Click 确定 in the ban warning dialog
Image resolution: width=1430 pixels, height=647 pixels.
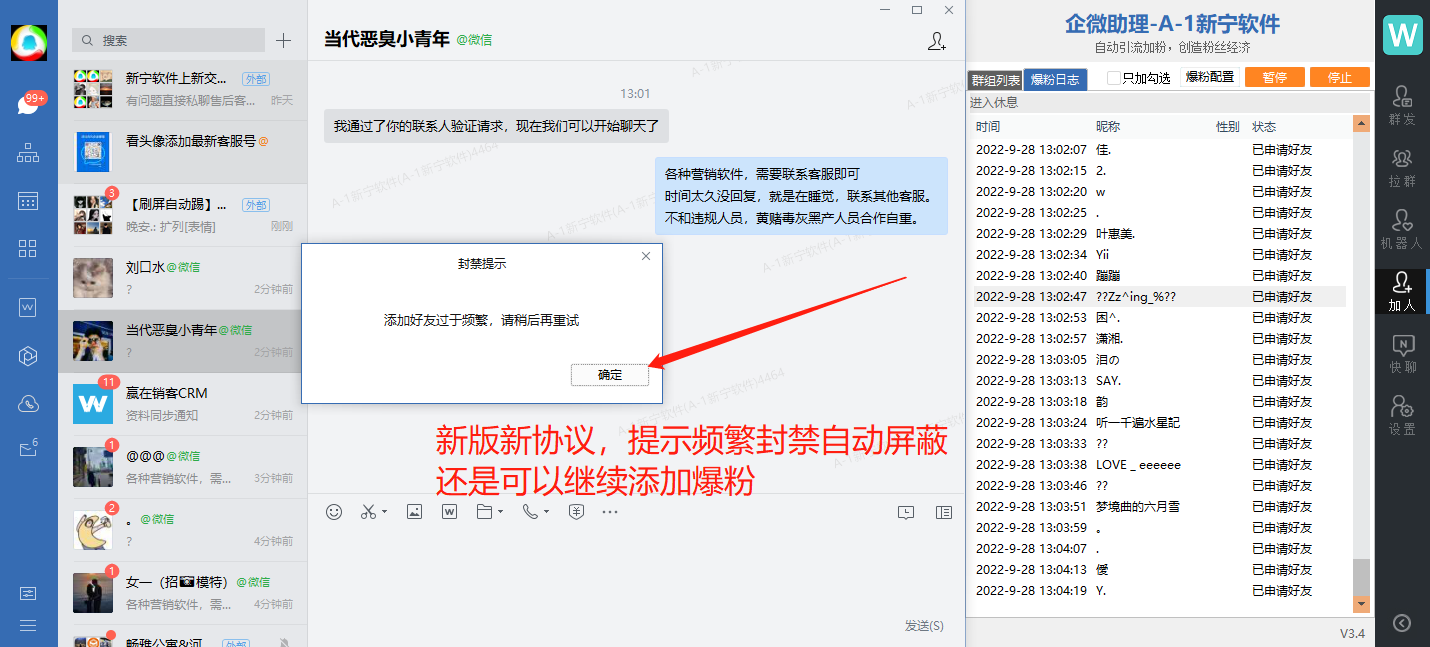[x=610, y=375]
